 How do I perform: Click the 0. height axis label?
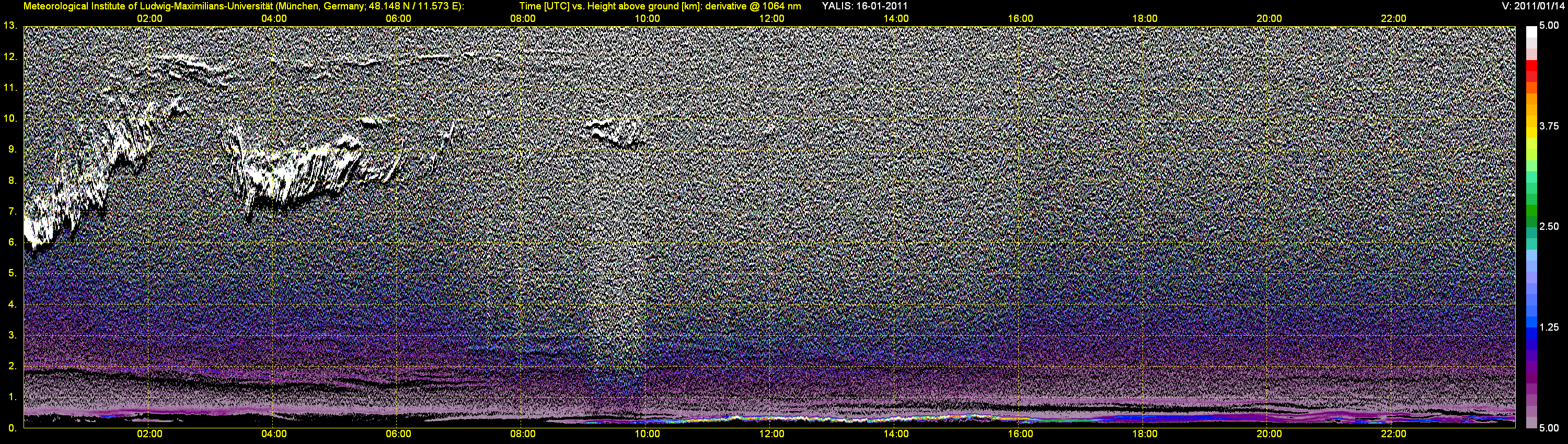click(12, 428)
